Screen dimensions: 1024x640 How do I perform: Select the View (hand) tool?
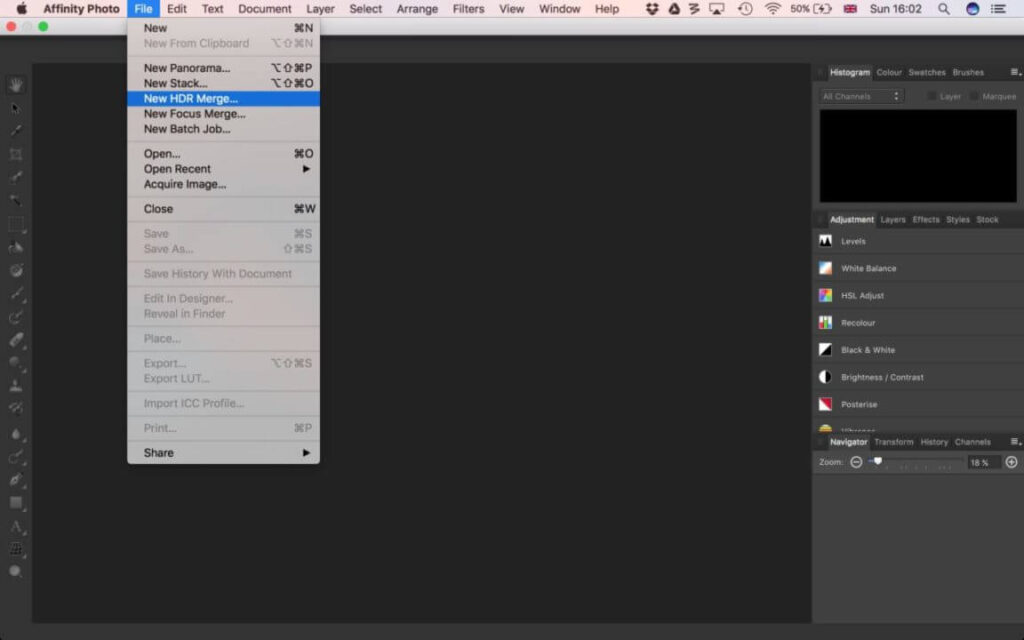click(x=16, y=84)
